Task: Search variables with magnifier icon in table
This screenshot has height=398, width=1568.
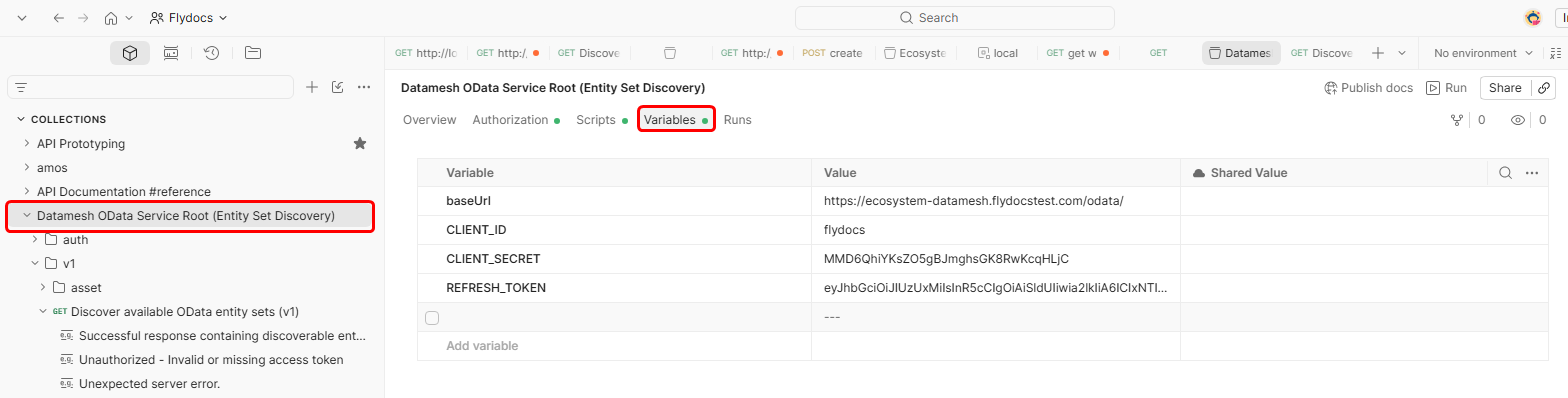Action: tap(1505, 173)
